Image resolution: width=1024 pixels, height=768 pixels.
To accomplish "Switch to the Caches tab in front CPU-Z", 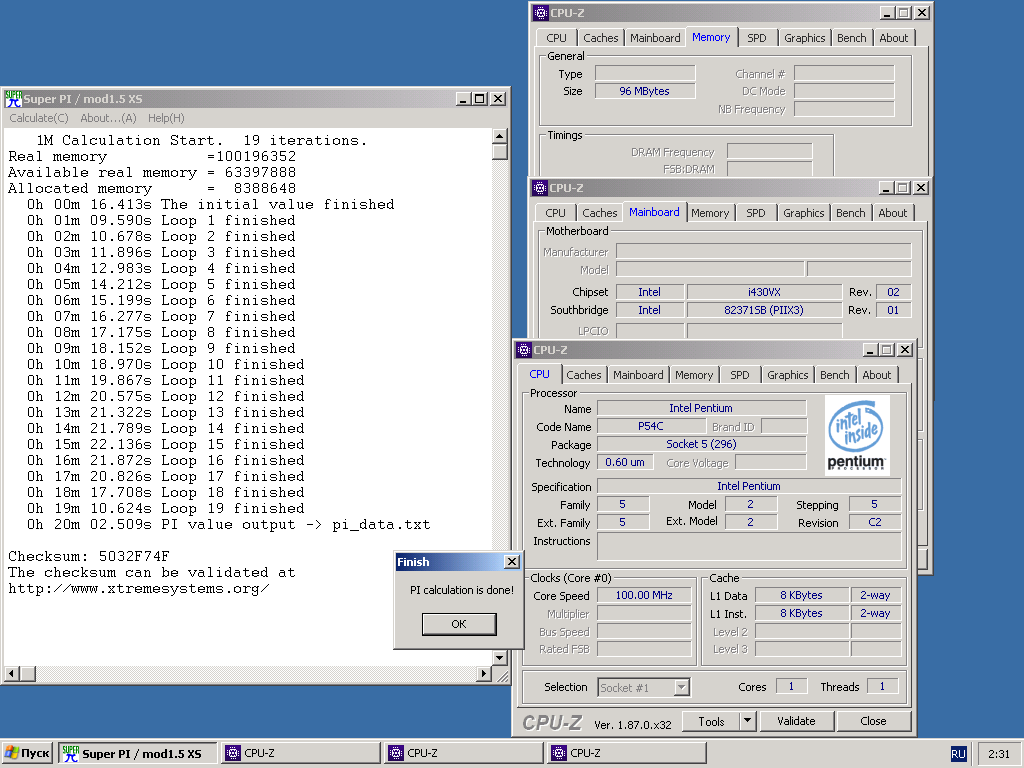I will pyautogui.click(x=584, y=375).
